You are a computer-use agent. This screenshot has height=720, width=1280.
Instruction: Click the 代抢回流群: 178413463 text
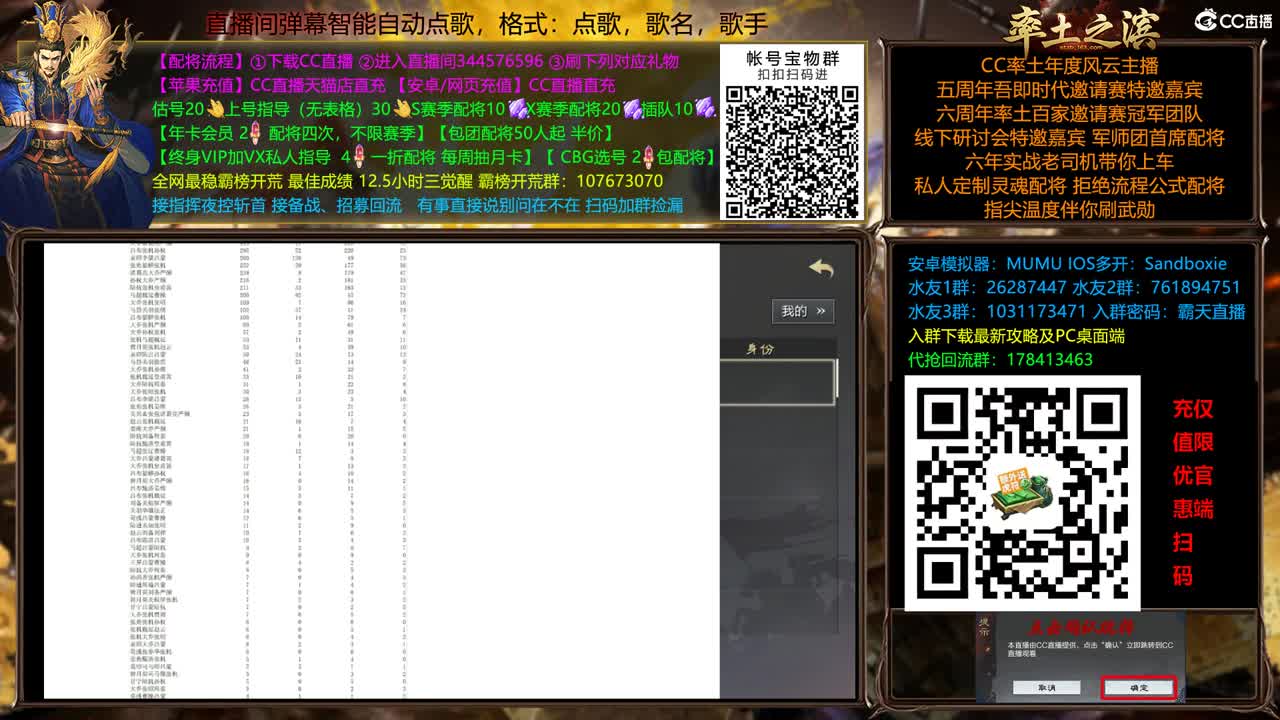[1000, 360]
